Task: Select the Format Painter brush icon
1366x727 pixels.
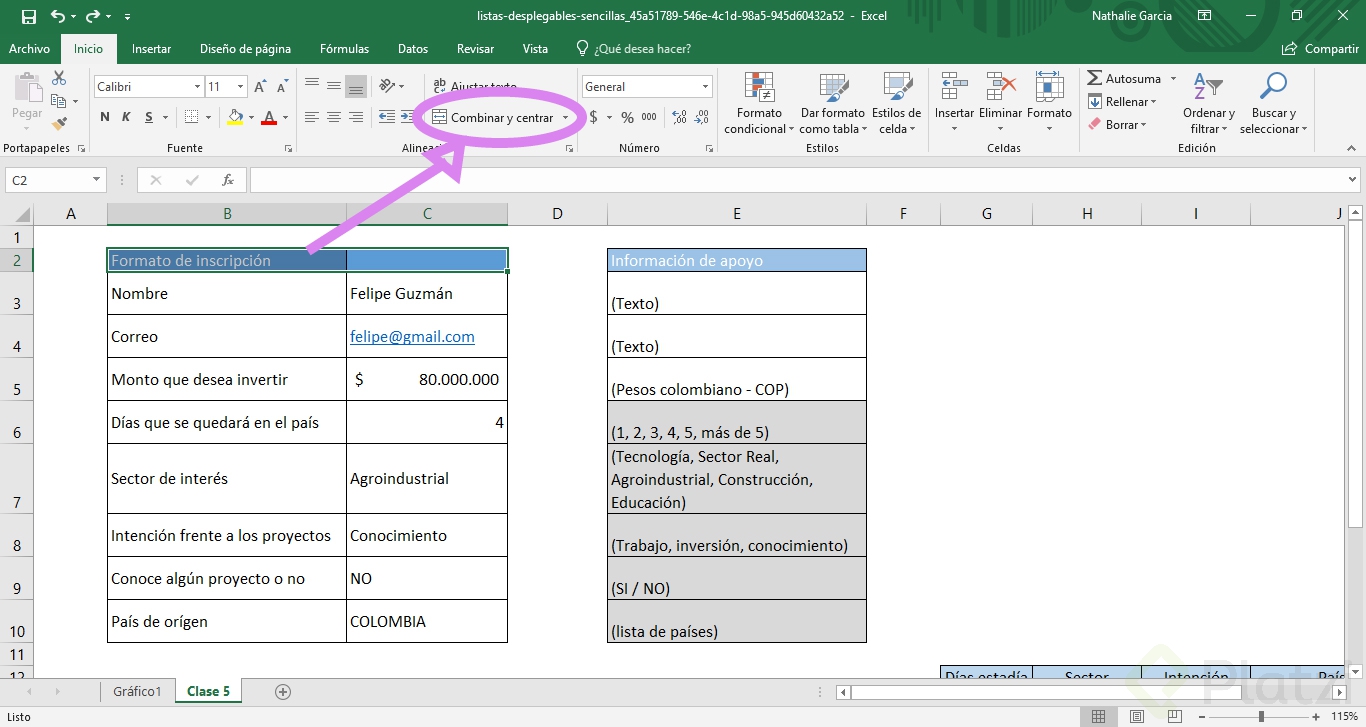Action: coord(59,124)
